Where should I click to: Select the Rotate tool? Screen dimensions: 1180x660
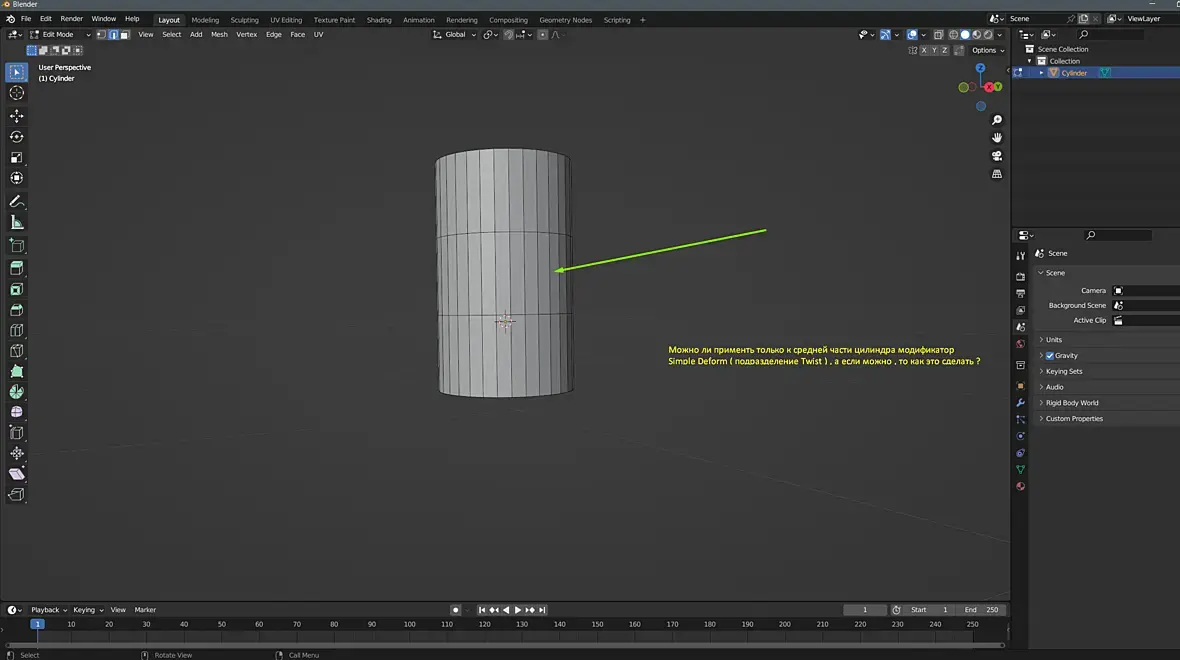coord(17,137)
